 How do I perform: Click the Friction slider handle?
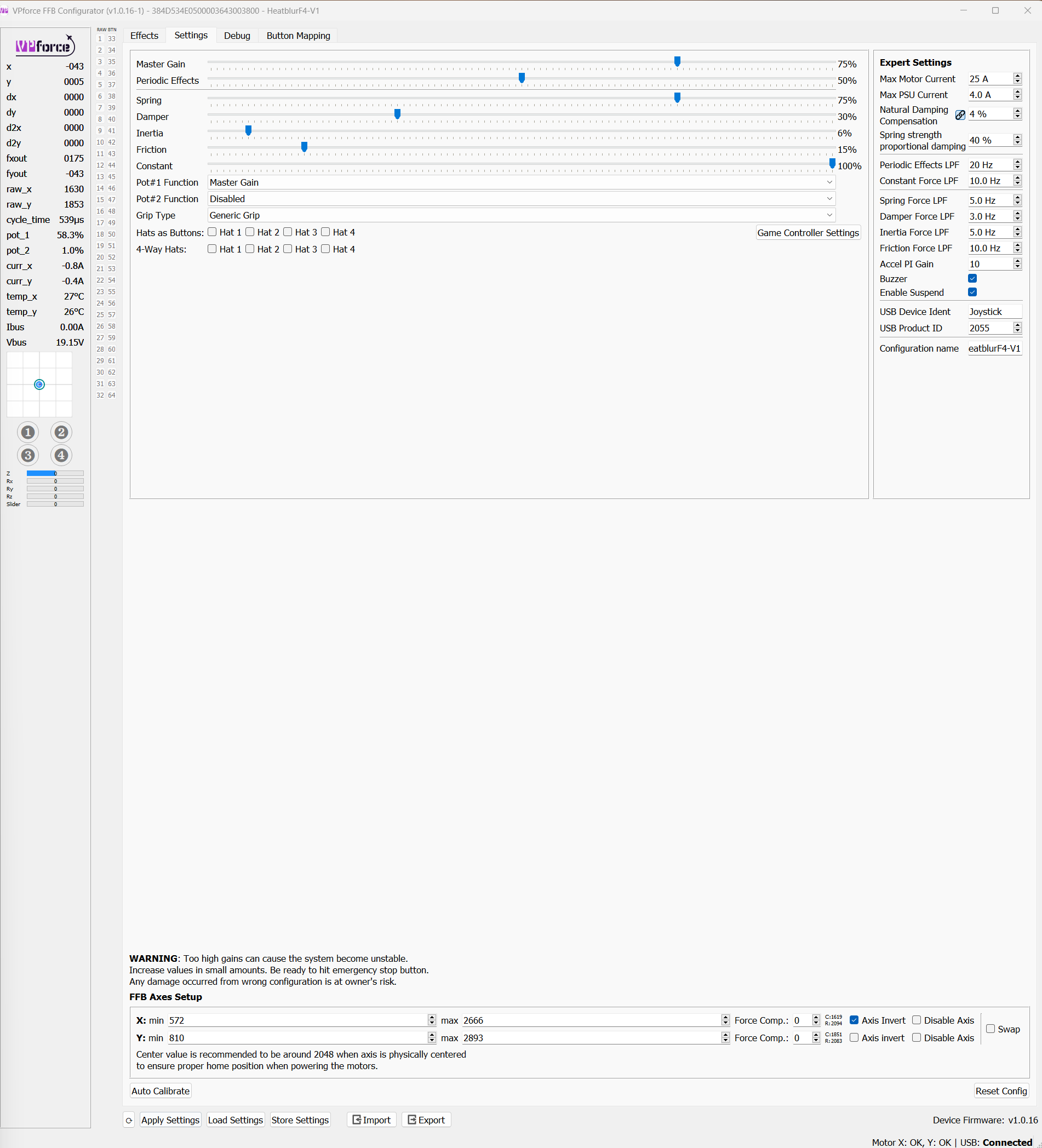pyautogui.click(x=304, y=147)
